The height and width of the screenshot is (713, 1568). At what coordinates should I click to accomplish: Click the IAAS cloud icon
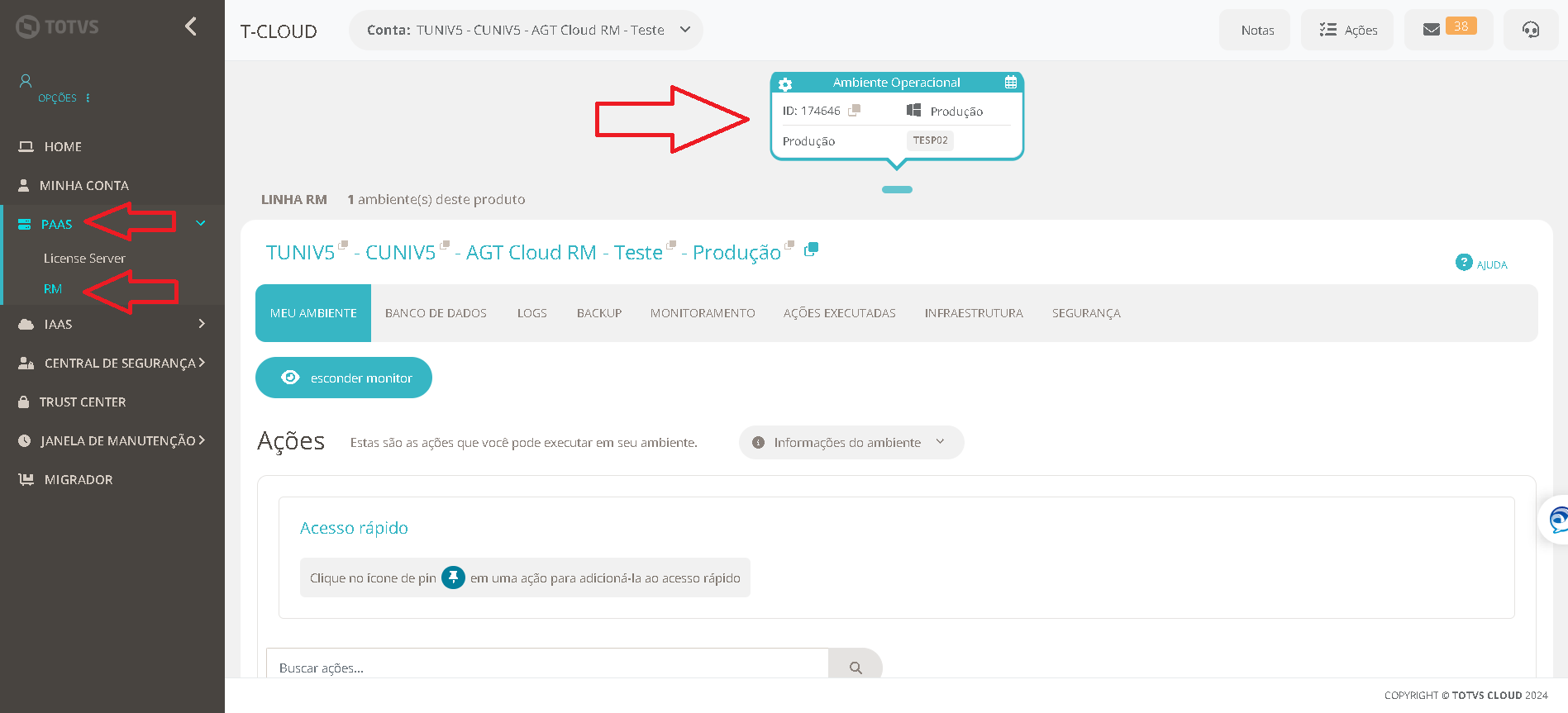[26, 324]
